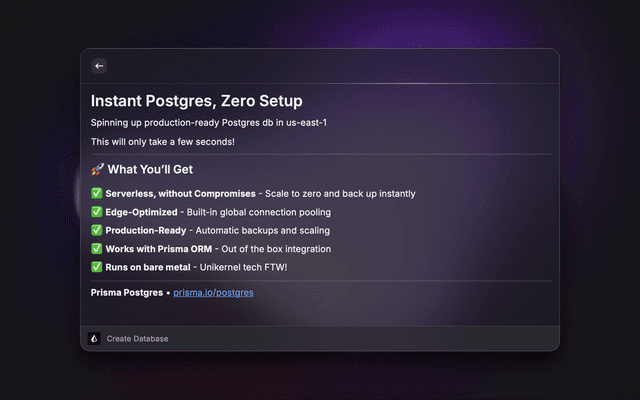Click the rocket emoji beside What You'll Get

click(x=97, y=170)
